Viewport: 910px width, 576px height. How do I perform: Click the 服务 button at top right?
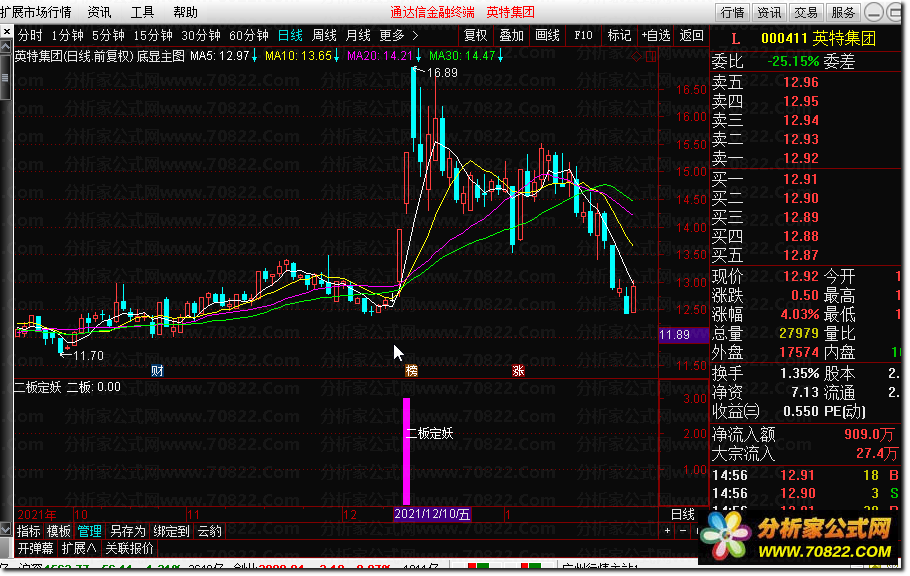tap(843, 12)
